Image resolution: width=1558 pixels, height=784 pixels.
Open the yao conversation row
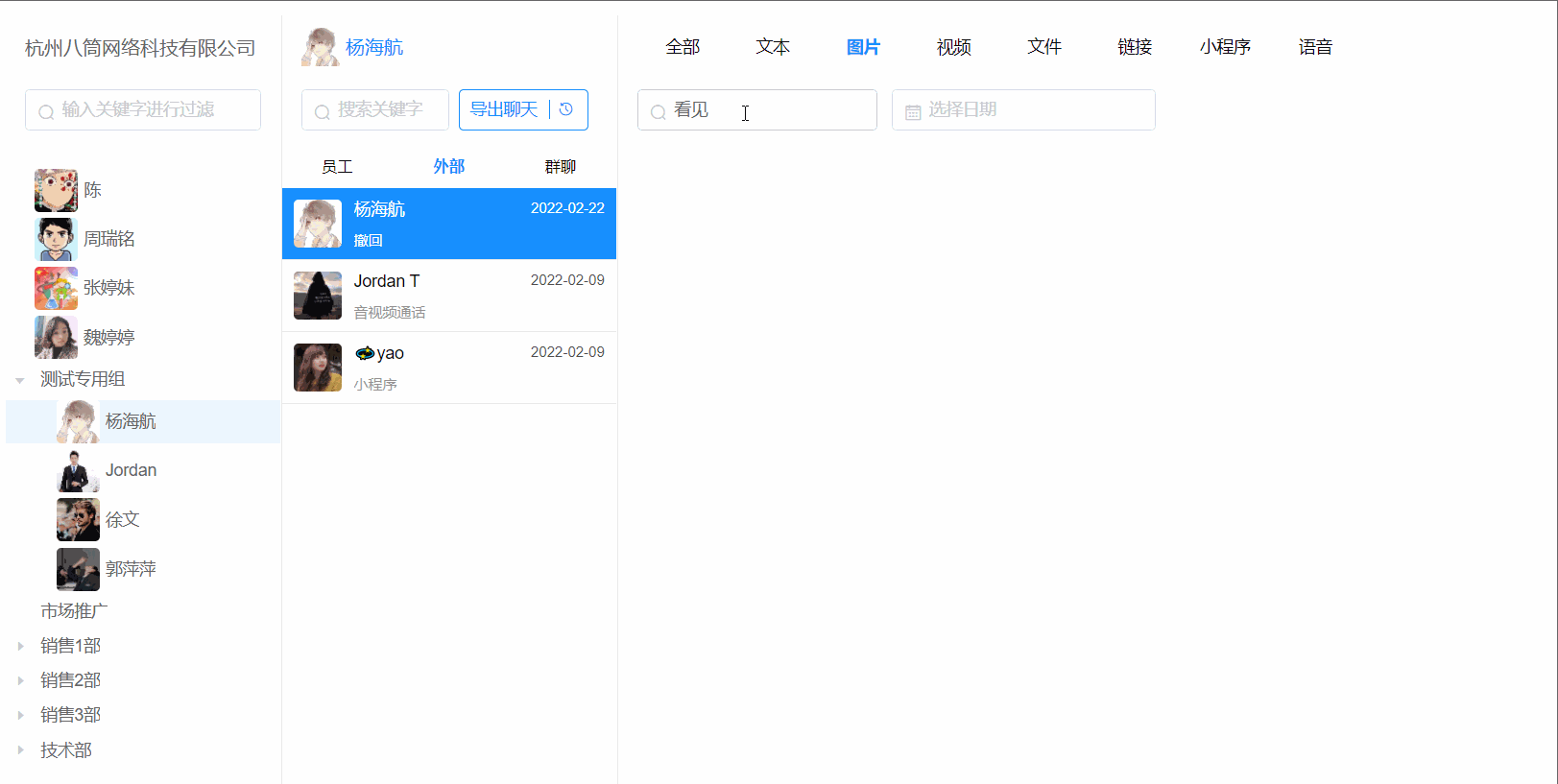(449, 368)
